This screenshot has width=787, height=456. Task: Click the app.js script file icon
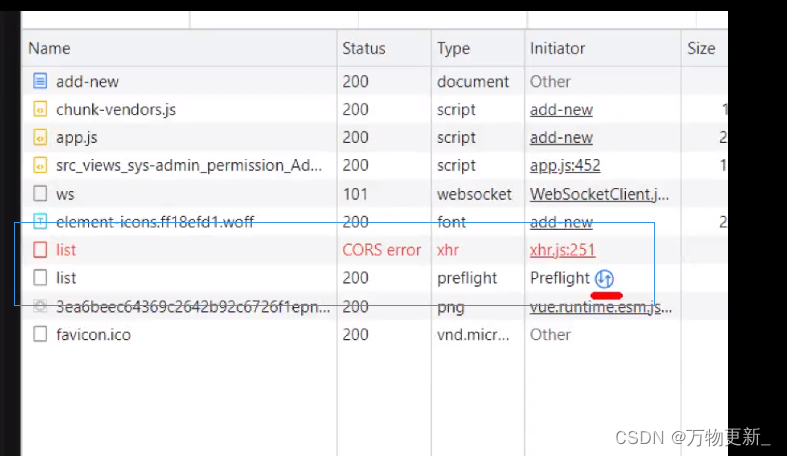40,137
